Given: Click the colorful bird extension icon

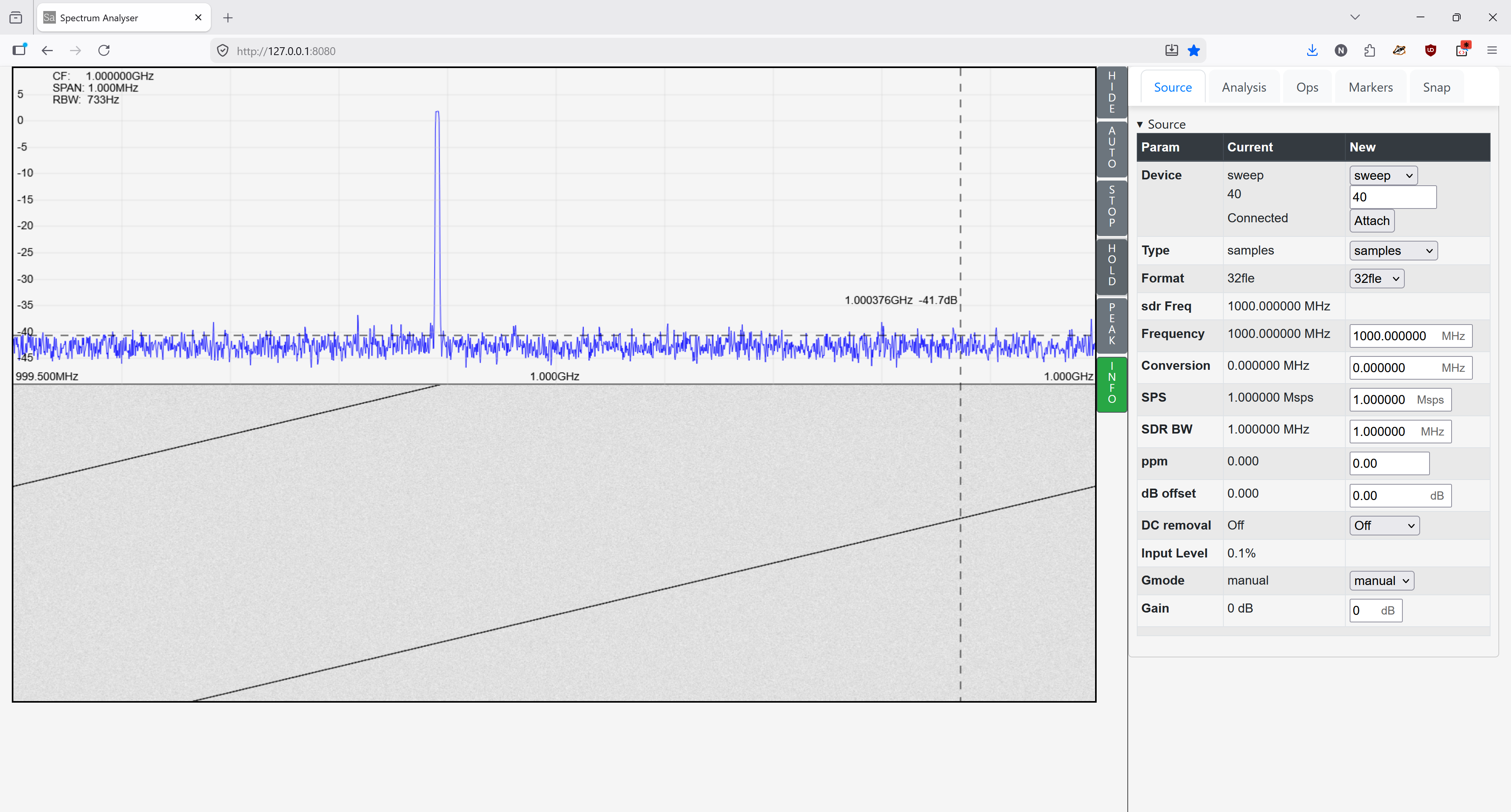Looking at the screenshot, I should pyautogui.click(x=1400, y=50).
